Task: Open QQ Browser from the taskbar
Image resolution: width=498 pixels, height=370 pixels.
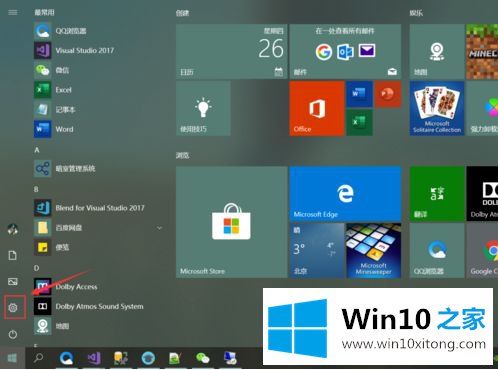Action: (x=66, y=358)
